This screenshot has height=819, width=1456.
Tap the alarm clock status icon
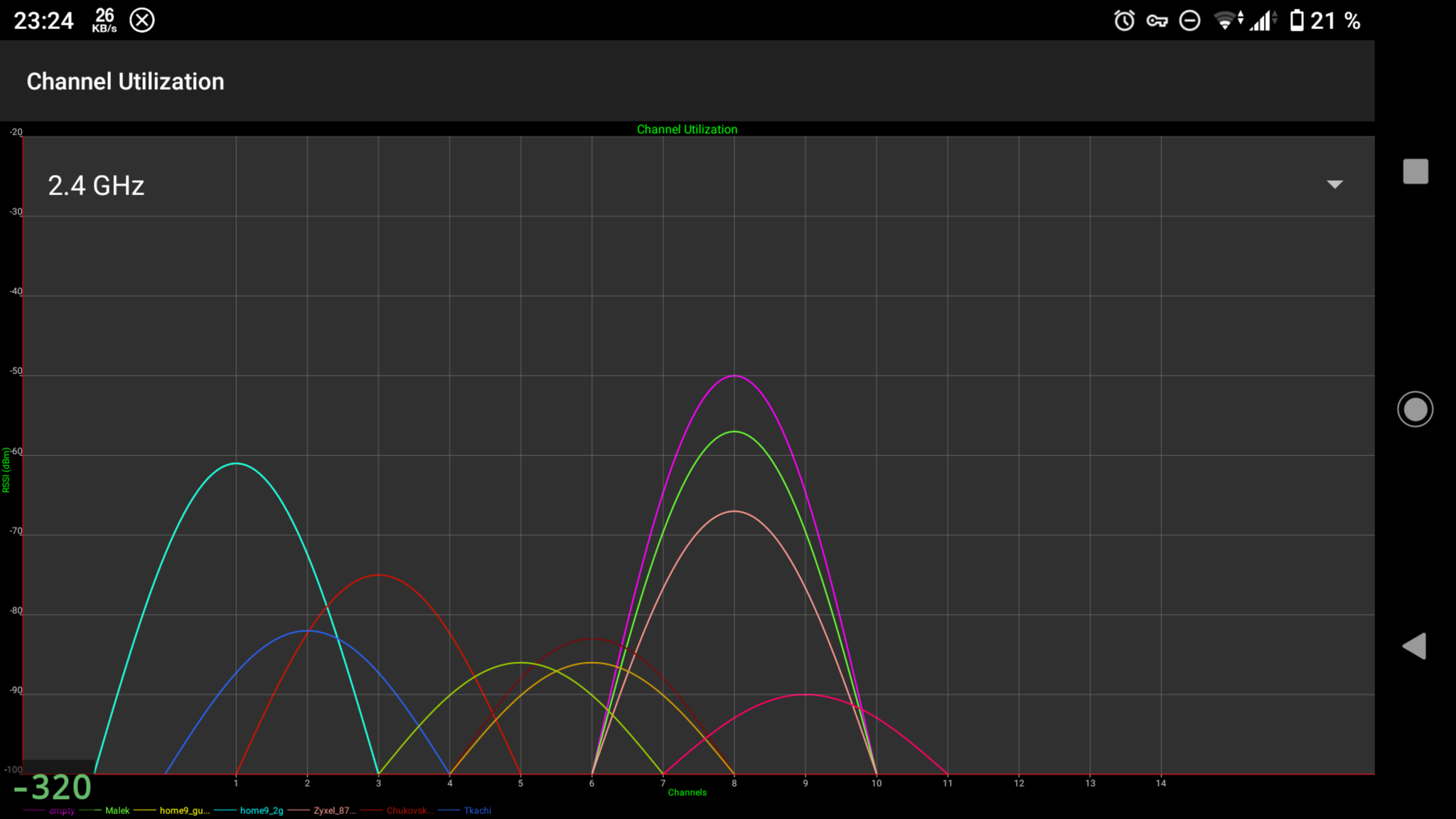[1124, 21]
